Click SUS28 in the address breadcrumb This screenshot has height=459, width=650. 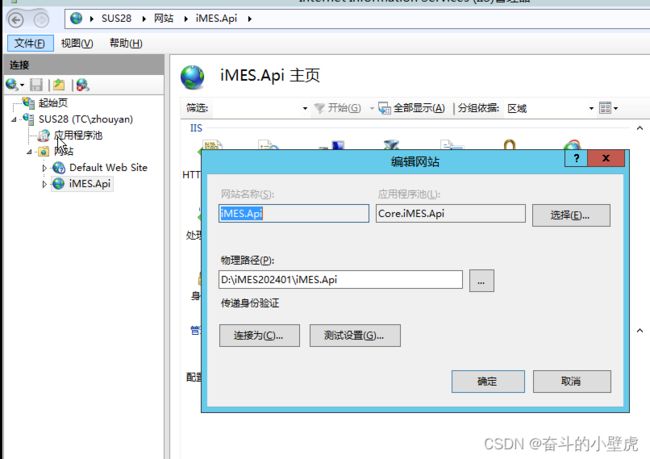(116, 18)
